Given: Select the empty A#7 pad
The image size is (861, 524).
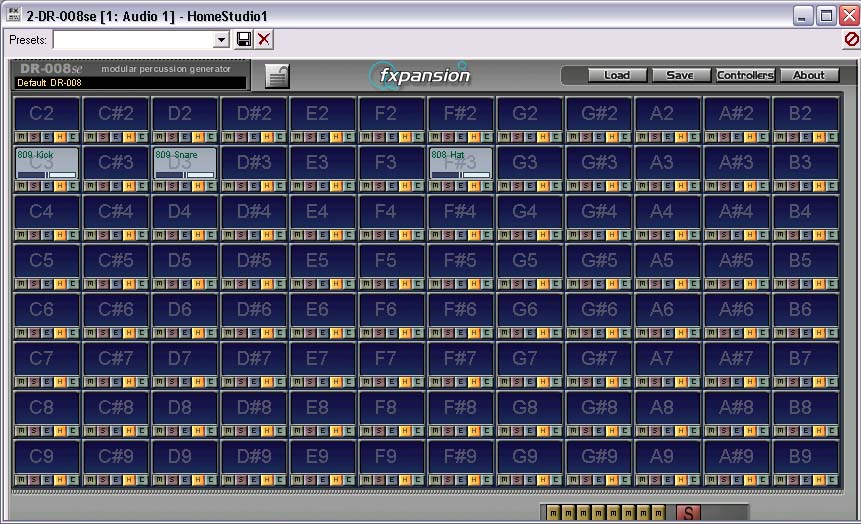Looking at the screenshot, I should [737, 359].
